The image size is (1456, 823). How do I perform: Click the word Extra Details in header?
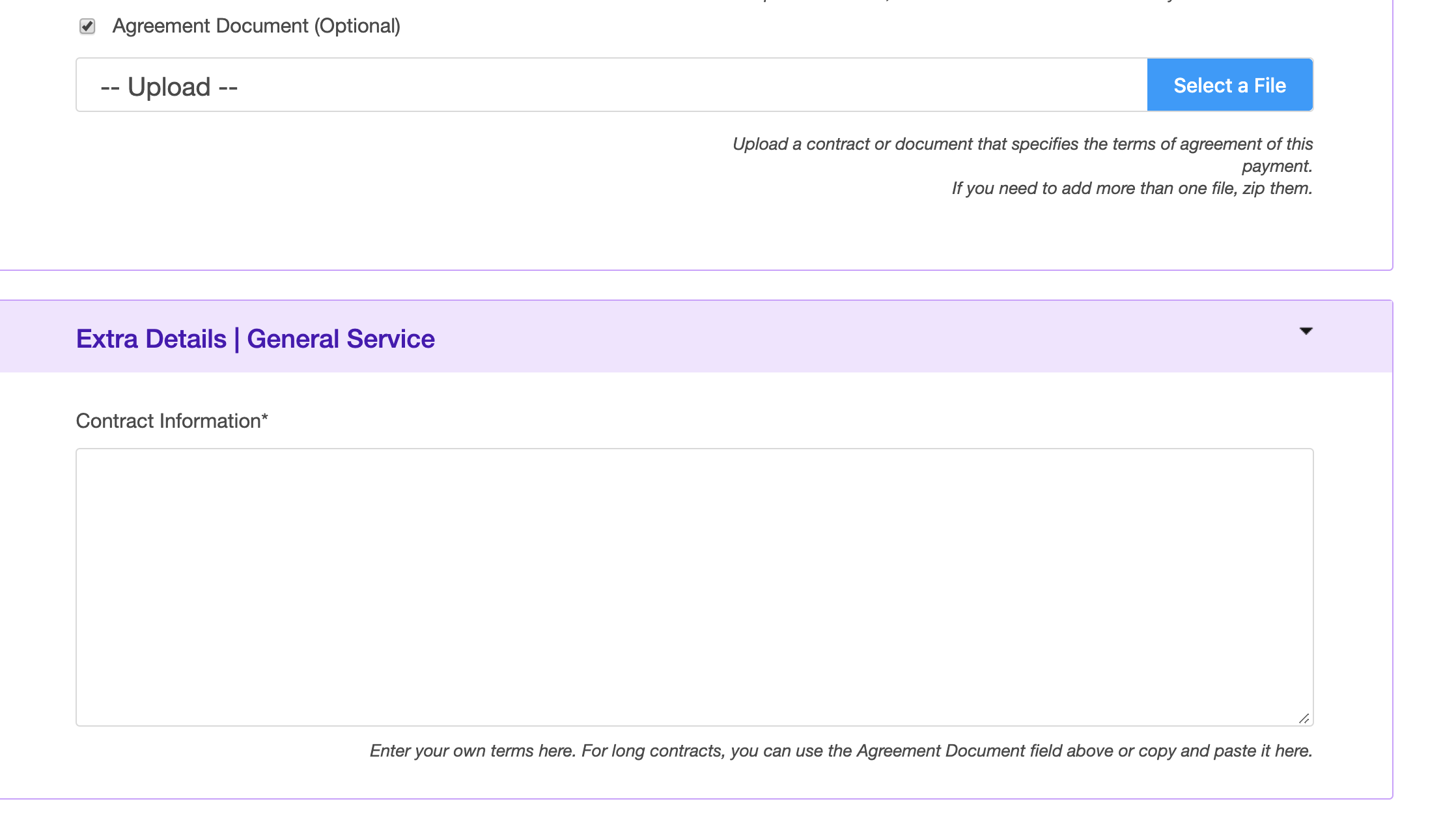coord(151,339)
